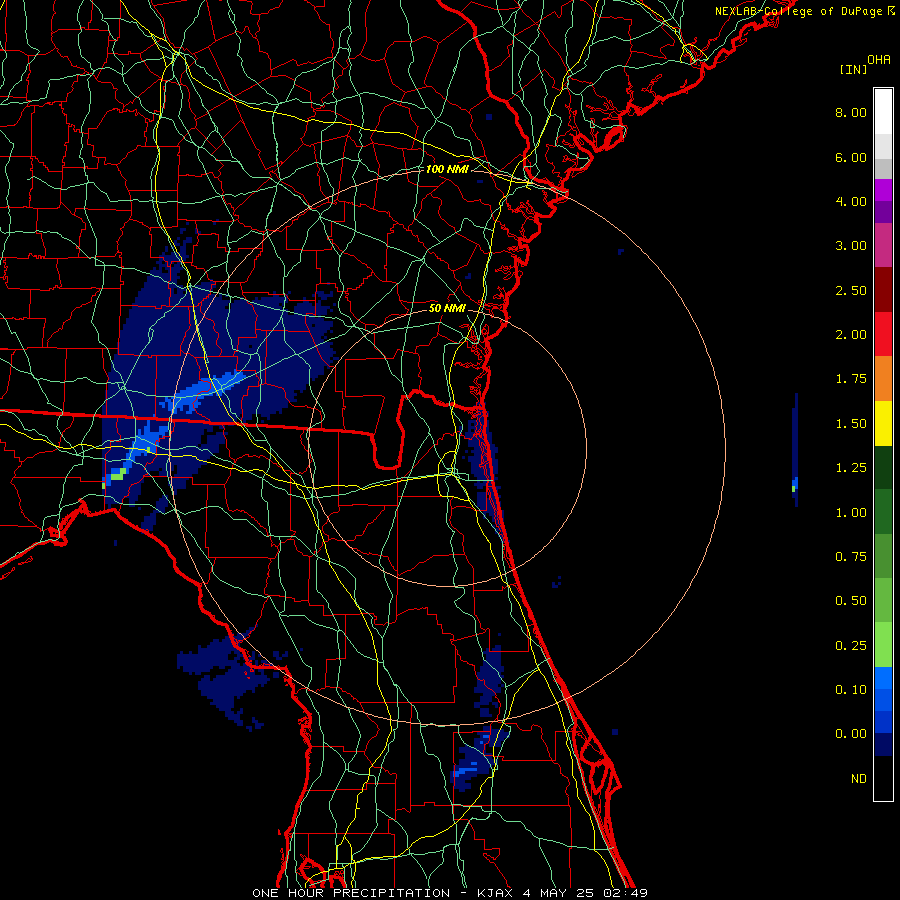Select the 4.00 legend value

tap(851, 201)
